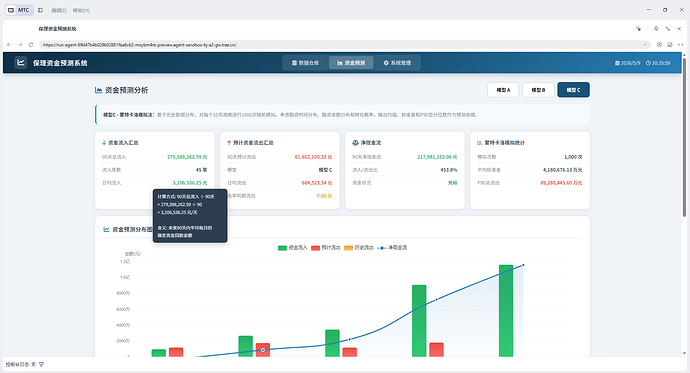This screenshot has width=690, height=373.
Task: Switch to the 资金预测 tab
Action: tap(351, 63)
